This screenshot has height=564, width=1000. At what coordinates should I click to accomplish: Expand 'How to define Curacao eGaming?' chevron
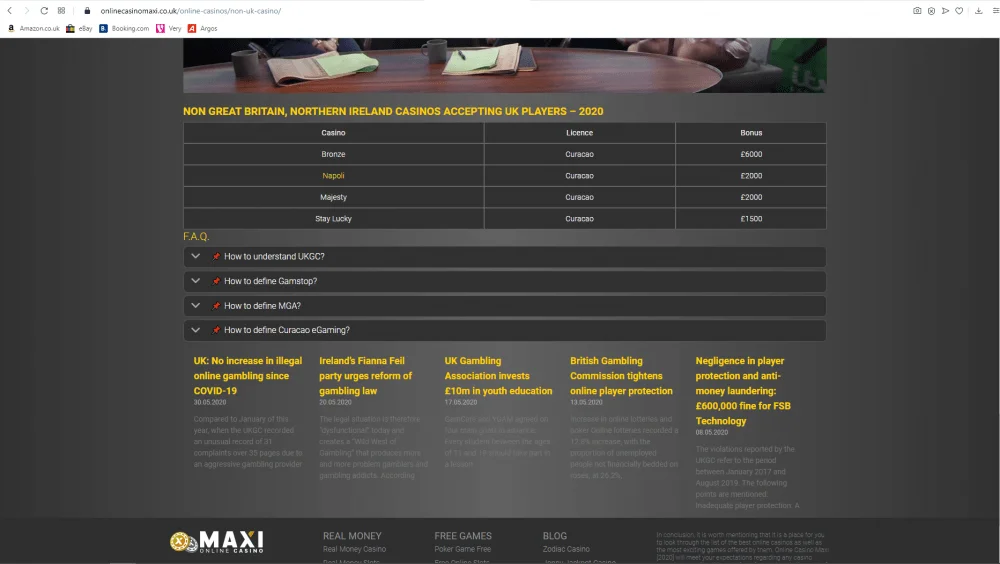click(196, 330)
